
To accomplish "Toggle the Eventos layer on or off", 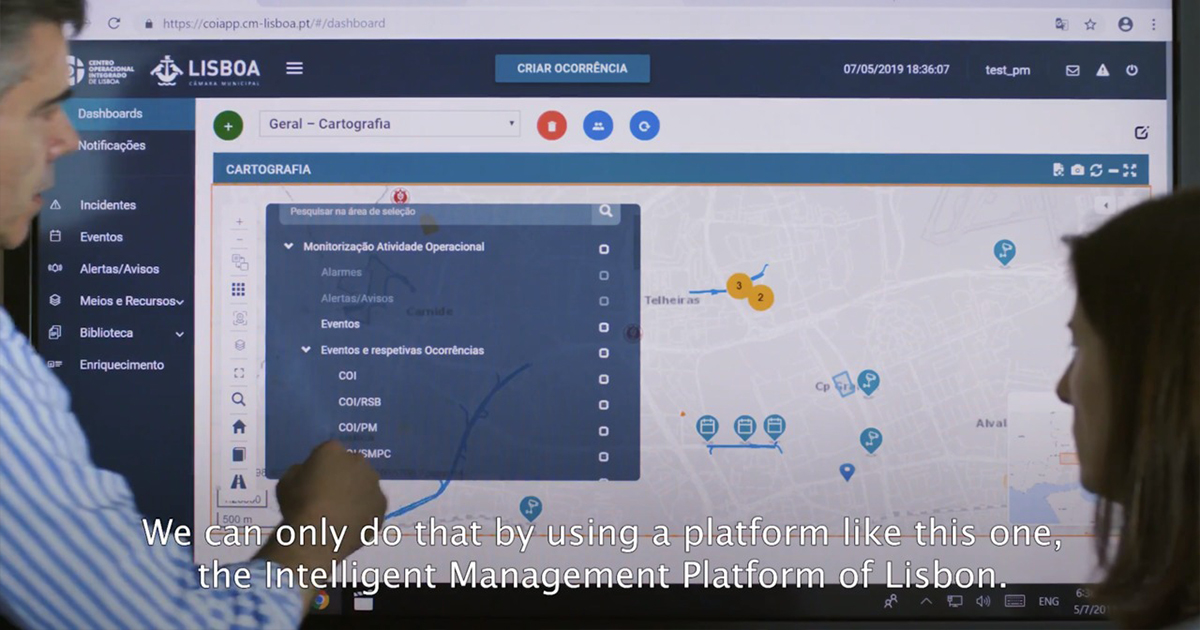I will coord(604,325).
